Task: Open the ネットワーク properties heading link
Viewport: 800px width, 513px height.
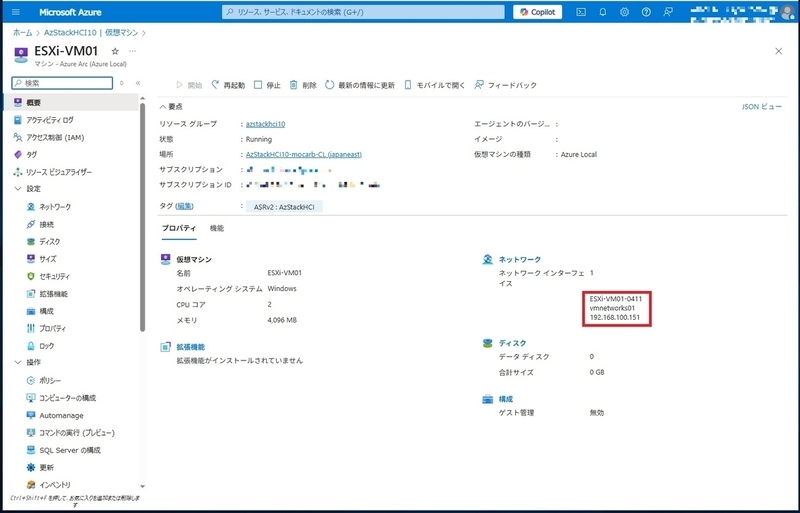Action: pyautogui.click(x=519, y=260)
